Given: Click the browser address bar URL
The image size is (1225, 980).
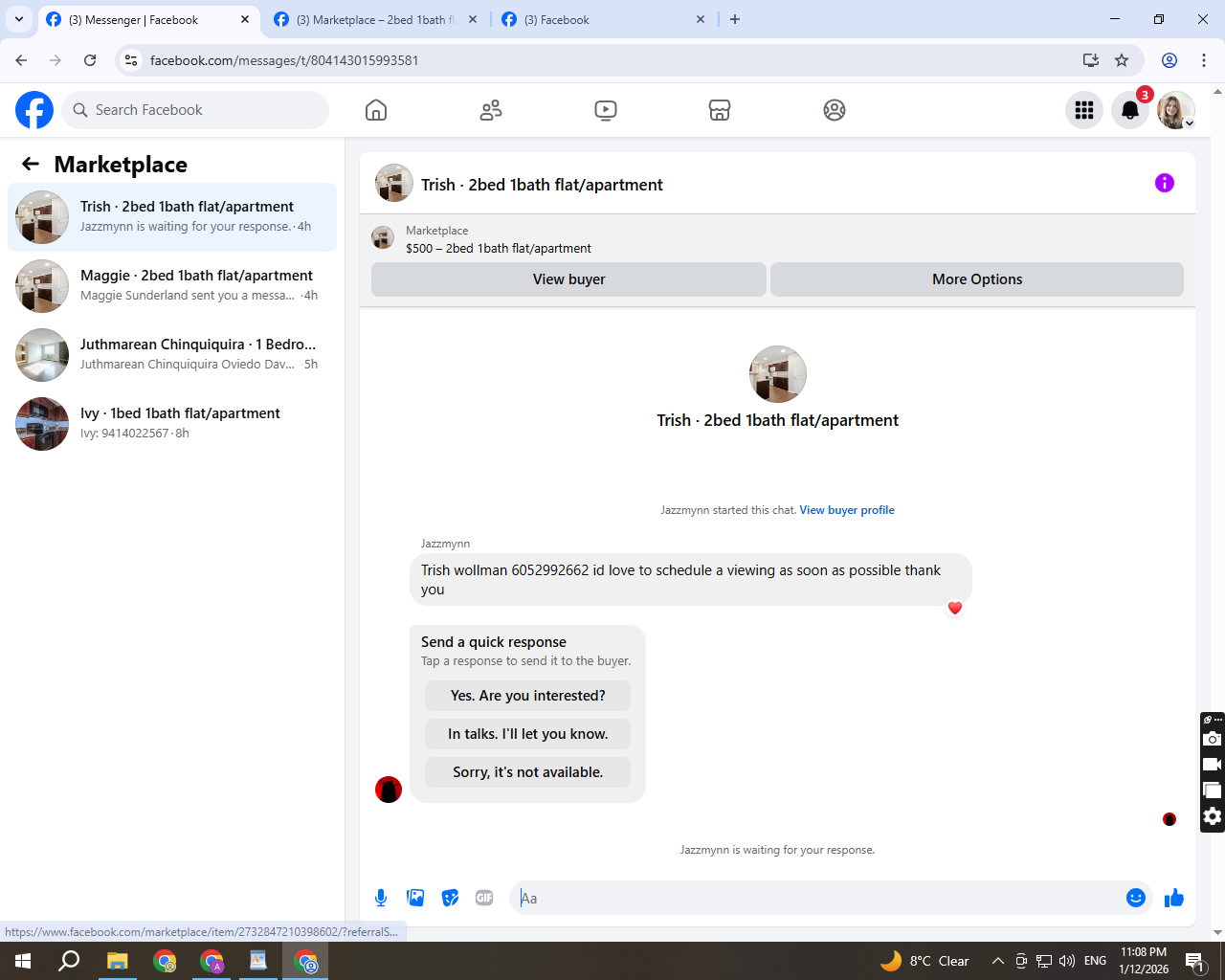Looking at the screenshot, I should pyautogui.click(x=284, y=60).
